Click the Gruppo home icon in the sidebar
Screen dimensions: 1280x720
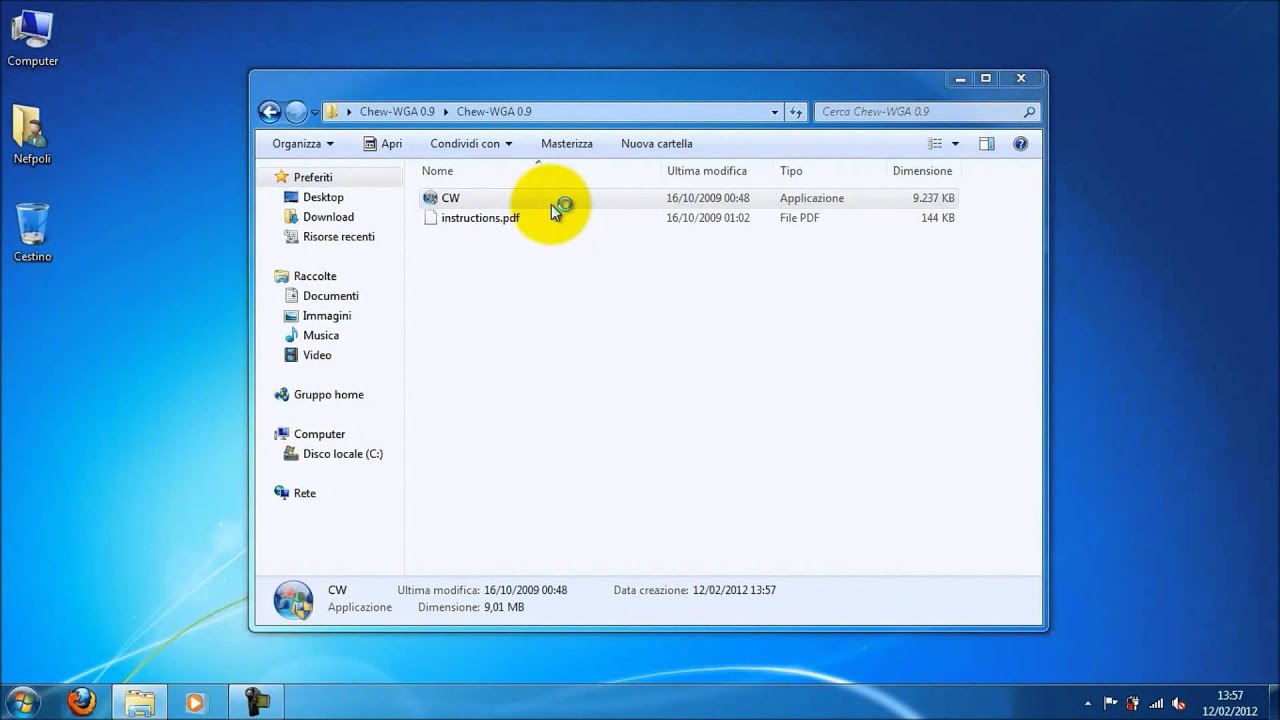coord(282,395)
